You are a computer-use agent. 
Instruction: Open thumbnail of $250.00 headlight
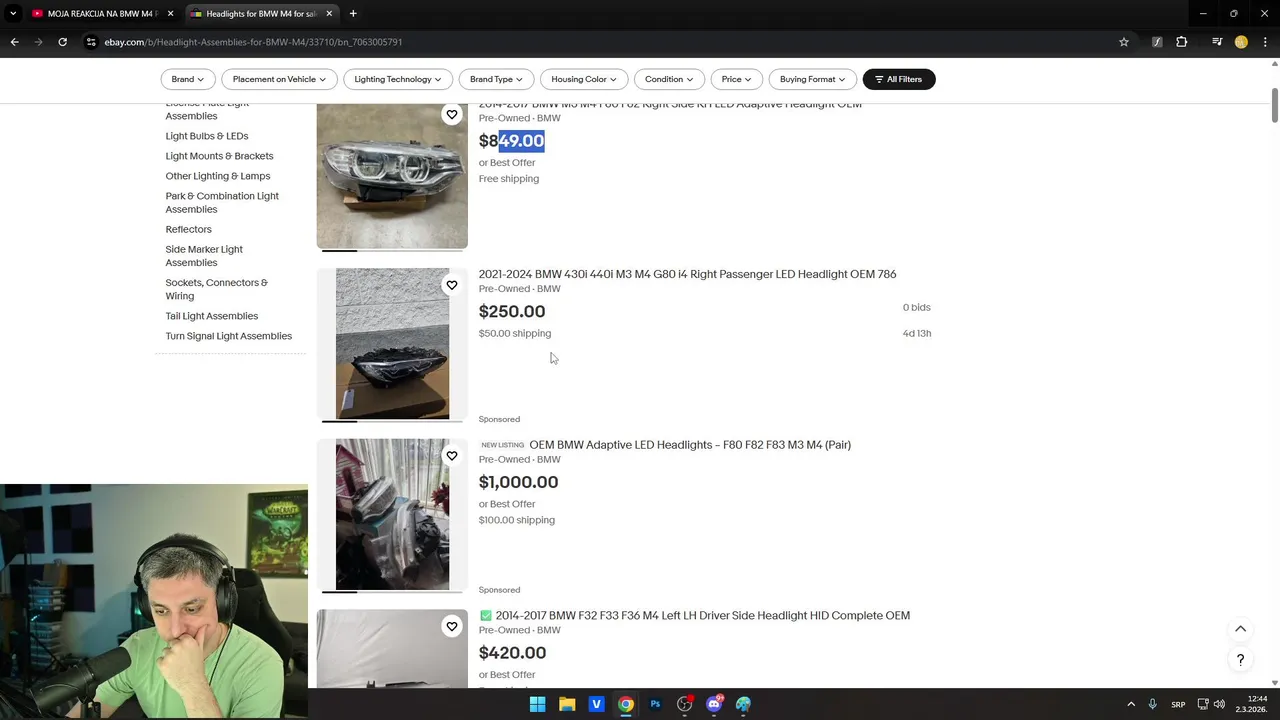(392, 343)
